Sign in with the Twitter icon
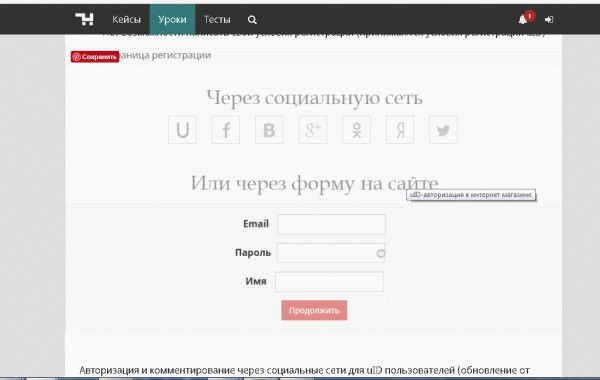The height and width of the screenshot is (380, 600). (x=443, y=130)
